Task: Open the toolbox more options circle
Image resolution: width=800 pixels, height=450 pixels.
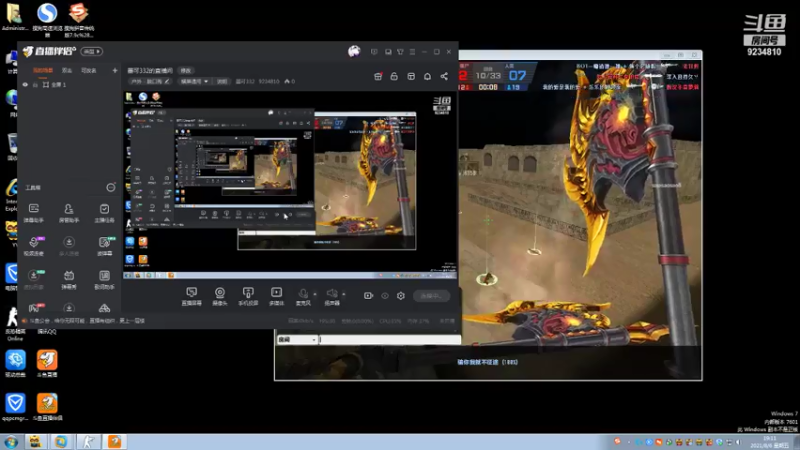Action: 111,188
